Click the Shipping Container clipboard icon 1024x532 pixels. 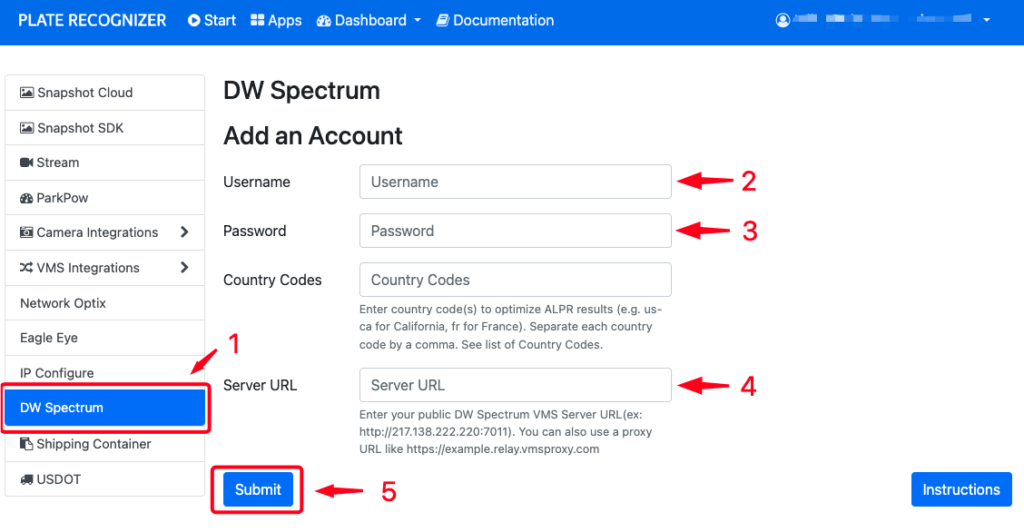26,444
